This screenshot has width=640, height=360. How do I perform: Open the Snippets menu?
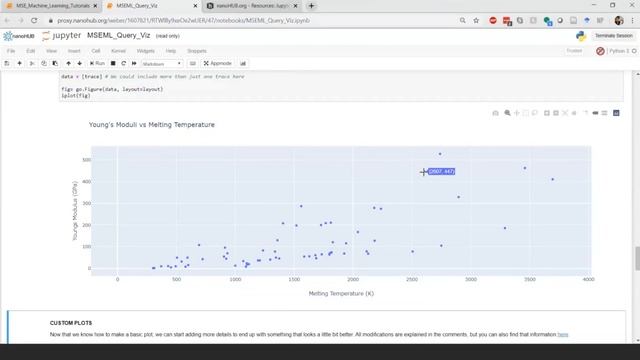click(x=197, y=51)
